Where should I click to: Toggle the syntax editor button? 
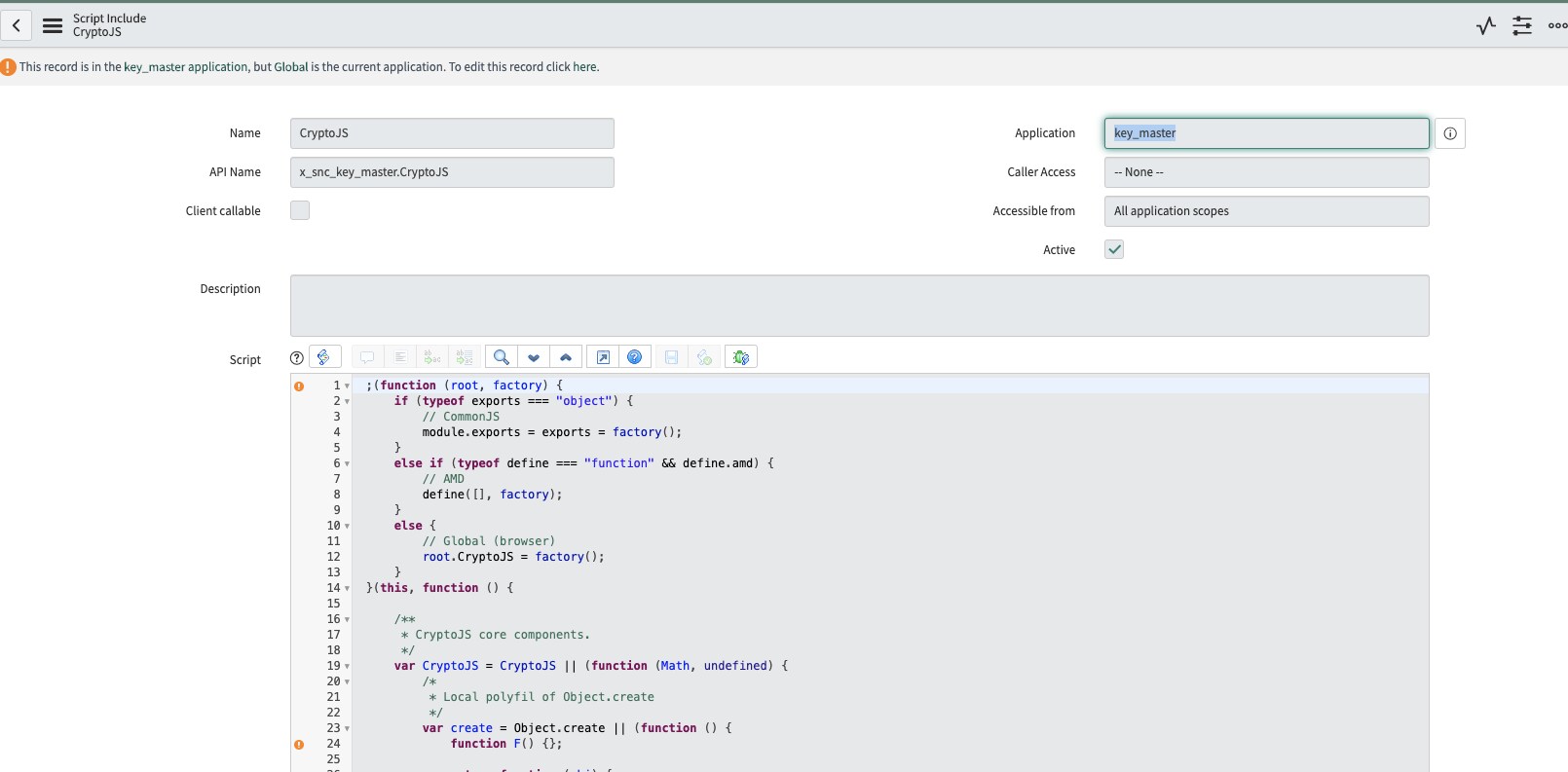pos(324,357)
